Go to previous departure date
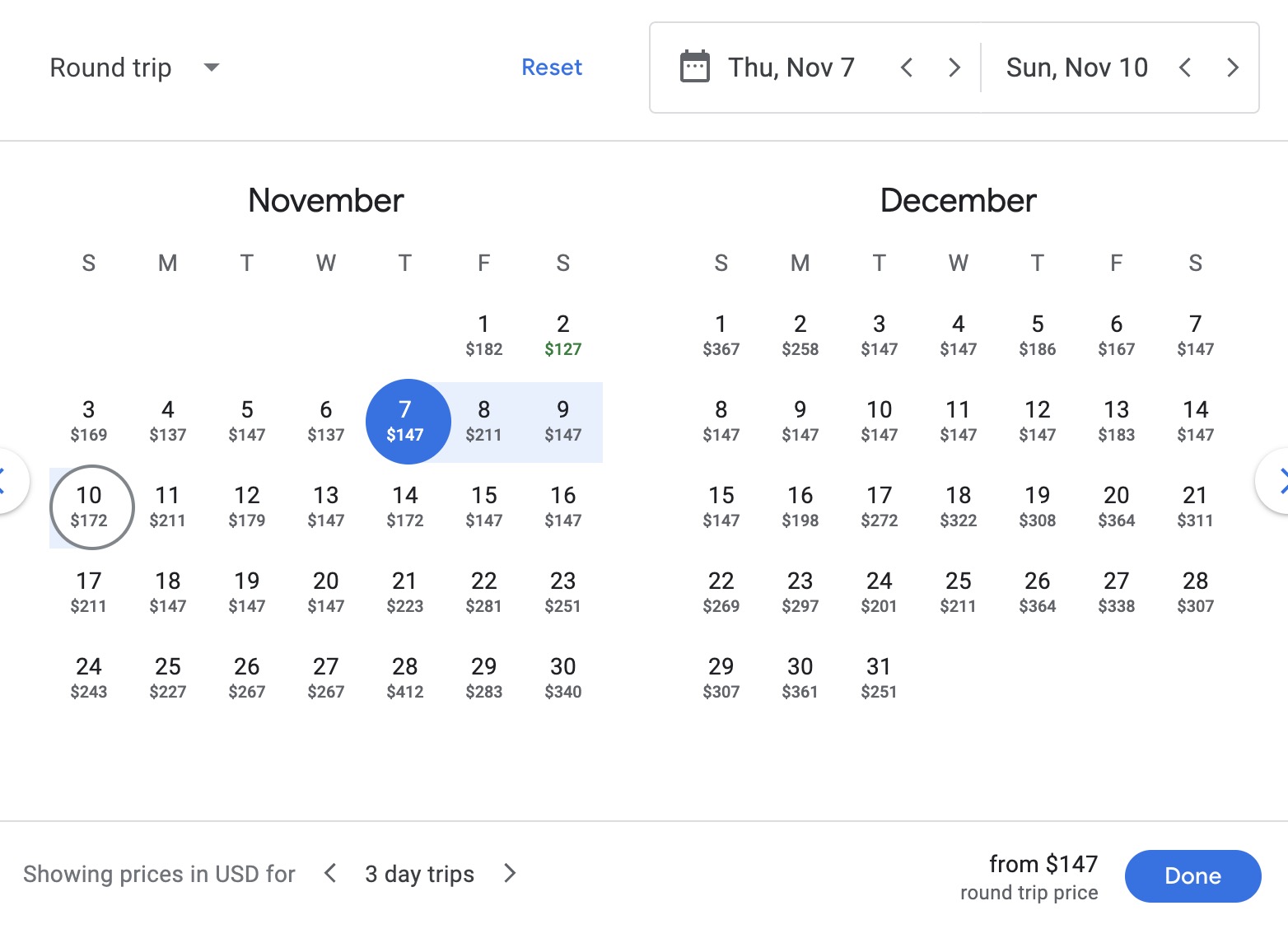Image resolution: width=1288 pixels, height=929 pixels. point(907,68)
